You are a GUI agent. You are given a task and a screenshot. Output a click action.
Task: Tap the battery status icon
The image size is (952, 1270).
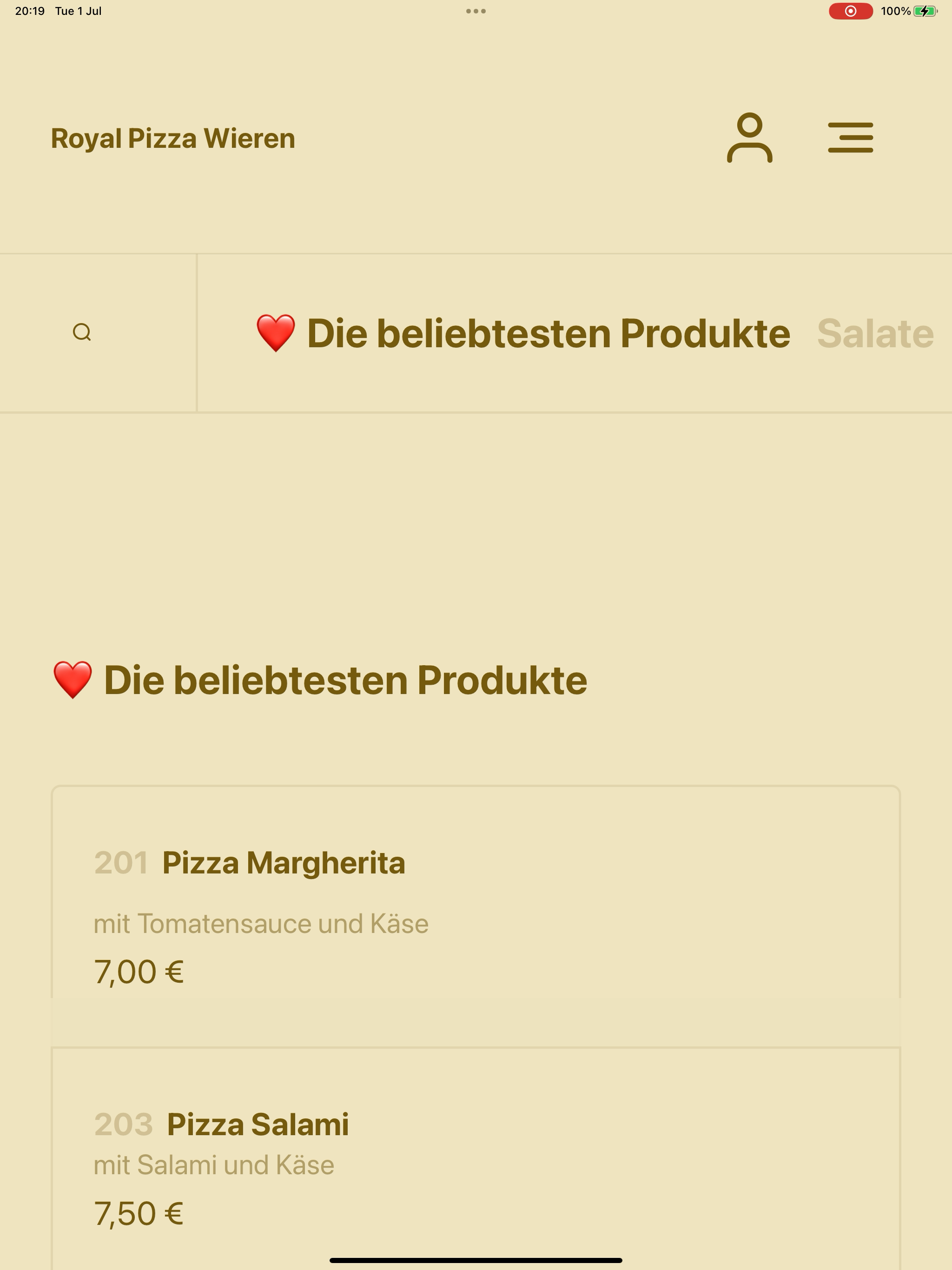925,11
